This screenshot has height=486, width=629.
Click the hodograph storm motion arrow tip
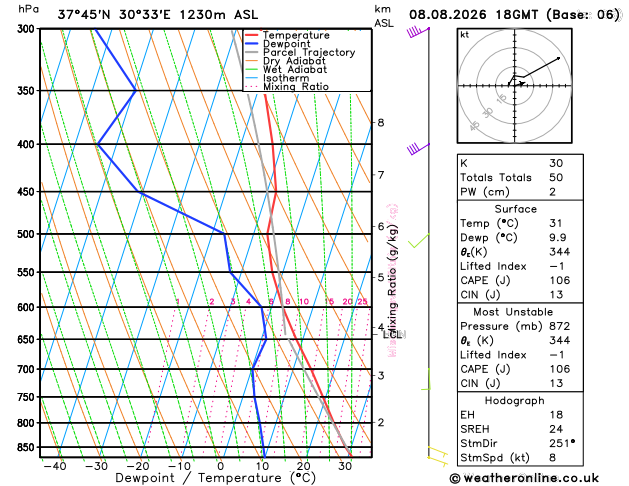click(x=523, y=83)
